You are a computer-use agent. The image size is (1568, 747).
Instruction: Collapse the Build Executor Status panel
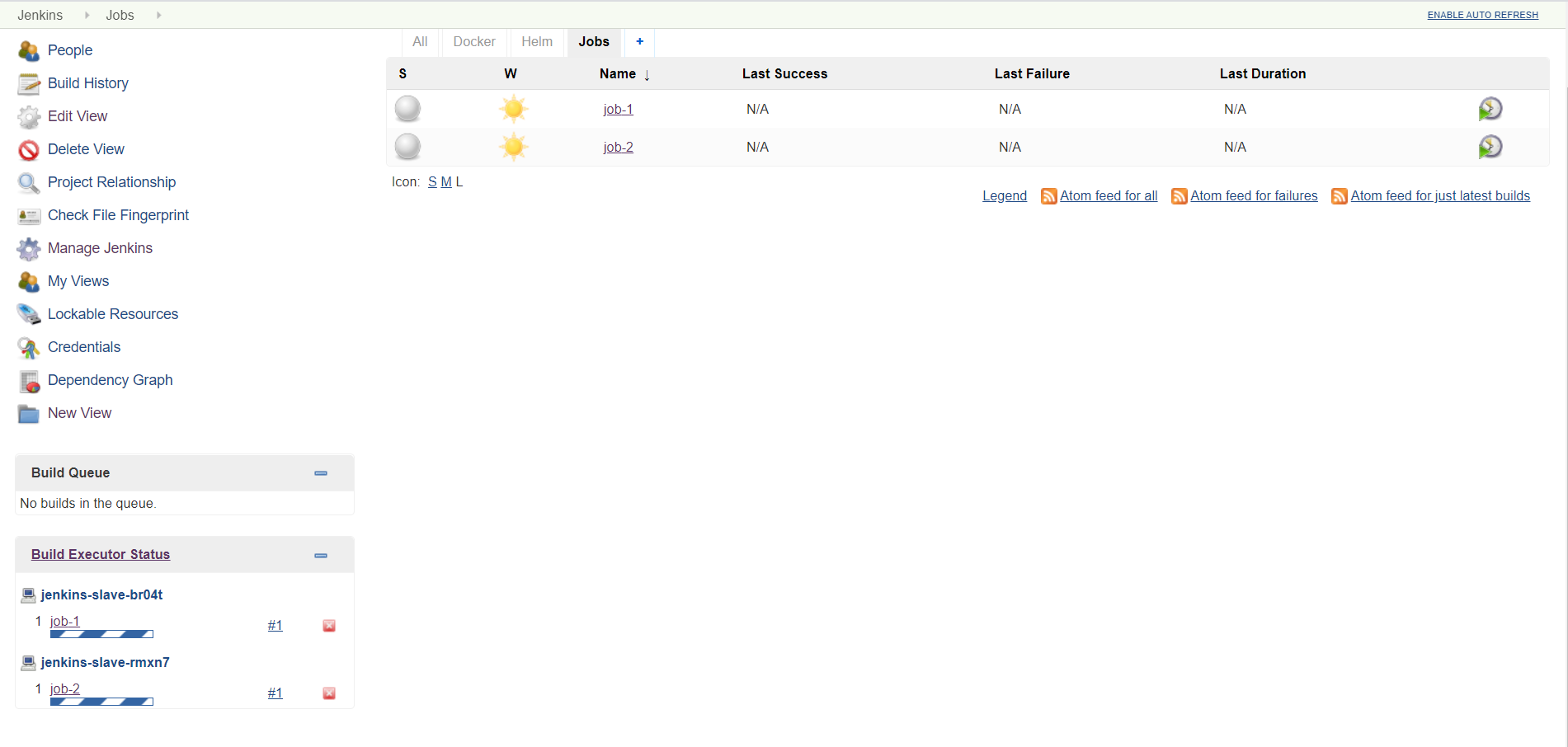pos(321,556)
